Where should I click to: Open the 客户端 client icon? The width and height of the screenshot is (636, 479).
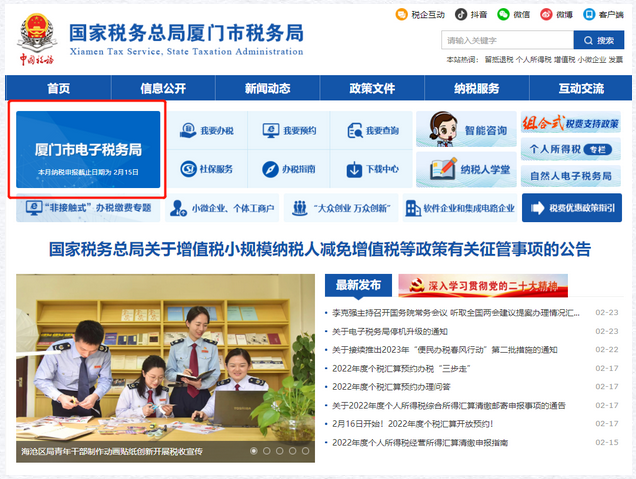click(589, 15)
